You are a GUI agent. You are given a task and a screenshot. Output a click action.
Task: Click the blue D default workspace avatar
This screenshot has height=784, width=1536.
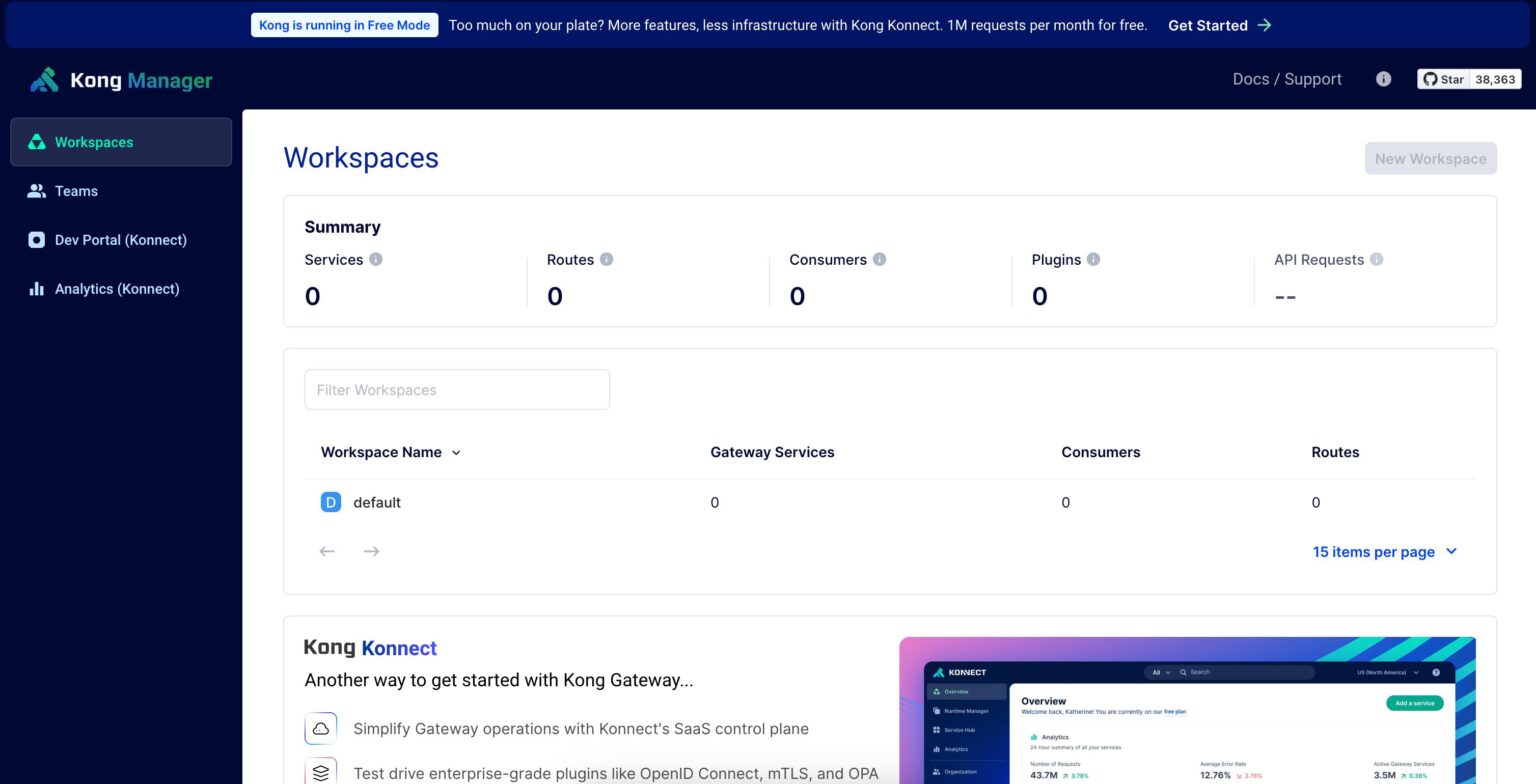(x=331, y=502)
